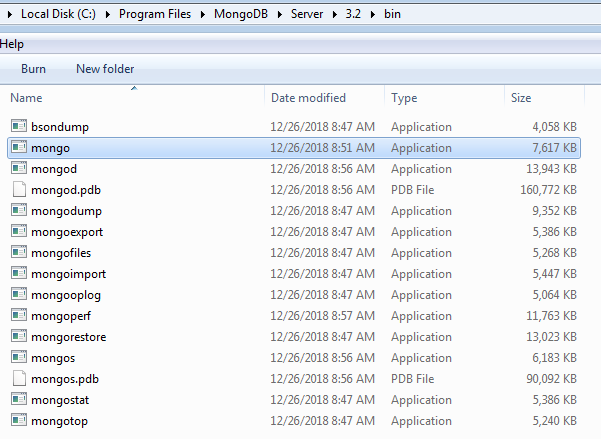This screenshot has width=601, height=439.
Task: Expand the arrow after Server breadcrumb
Action: point(335,15)
